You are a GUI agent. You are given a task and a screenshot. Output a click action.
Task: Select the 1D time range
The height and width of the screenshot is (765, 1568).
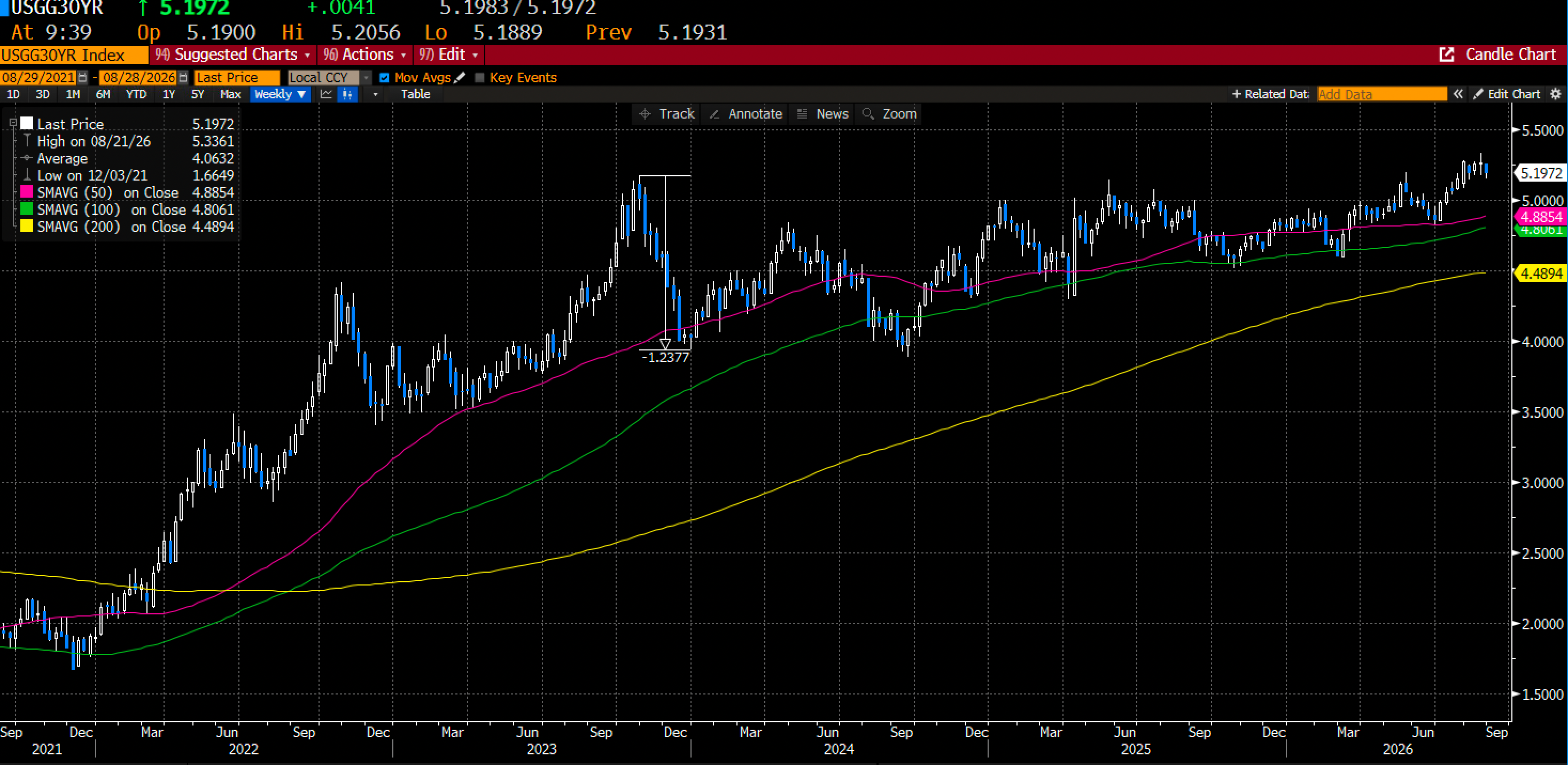13,93
